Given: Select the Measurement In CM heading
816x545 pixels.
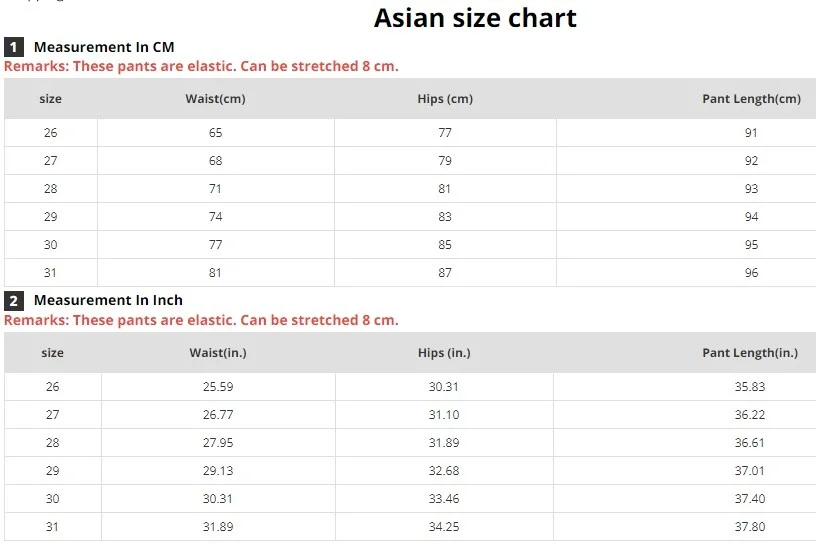Looking at the screenshot, I should tap(104, 47).
